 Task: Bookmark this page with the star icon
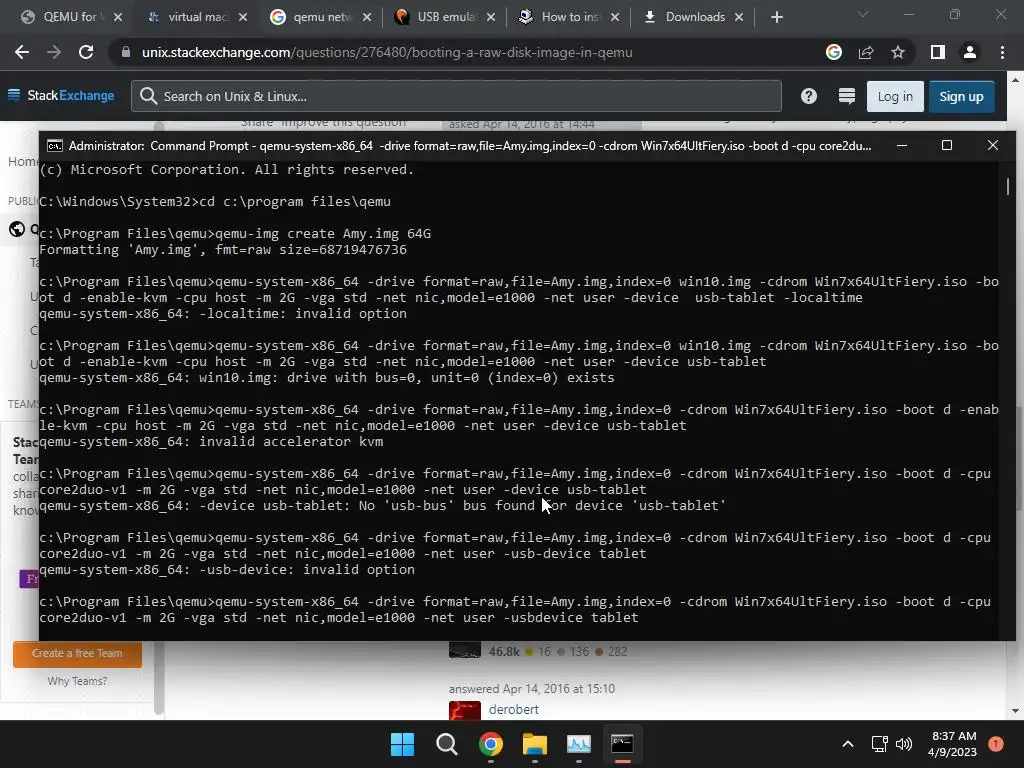(x=898, y=52)
